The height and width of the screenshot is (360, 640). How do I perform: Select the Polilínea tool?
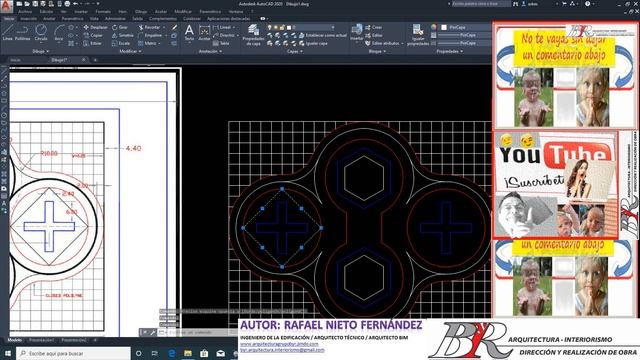[x=22, y=33]
